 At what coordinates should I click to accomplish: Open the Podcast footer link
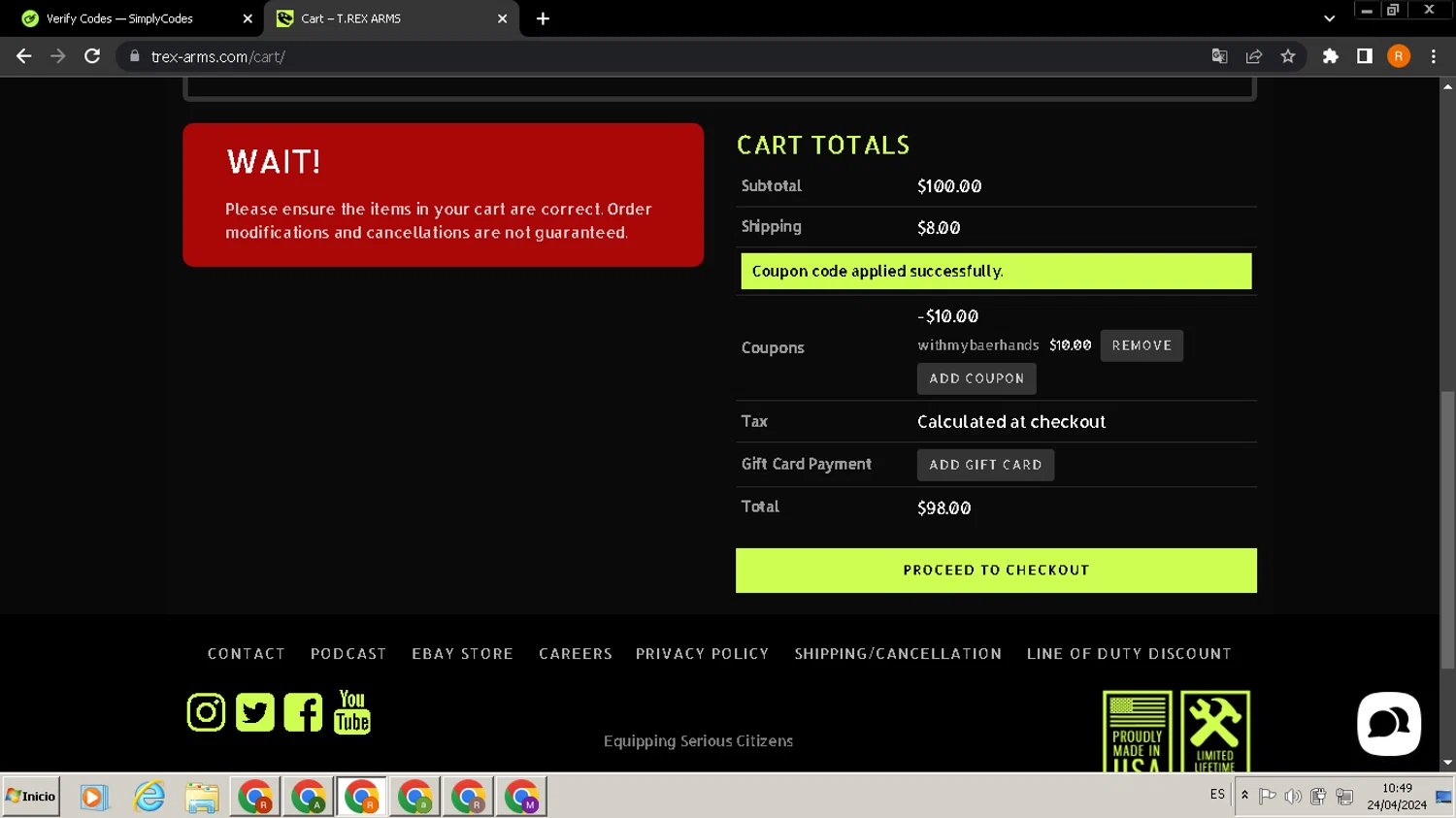[x=348, y=654]
